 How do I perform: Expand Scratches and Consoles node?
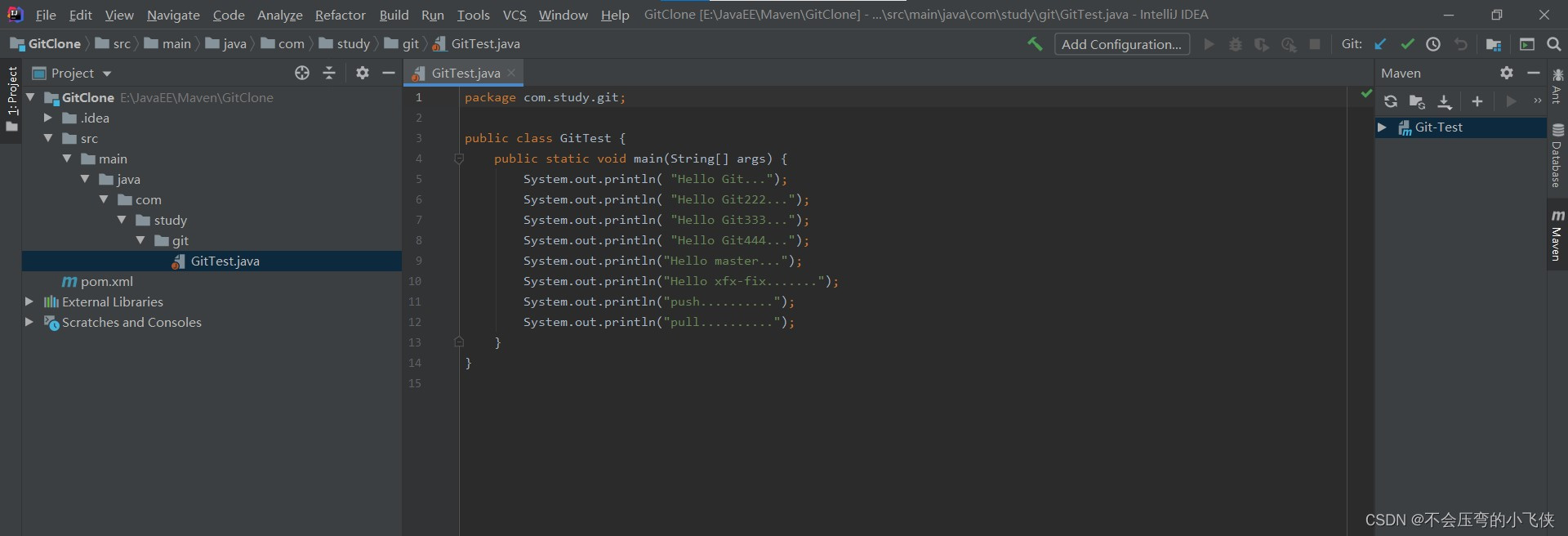point(30,322)
